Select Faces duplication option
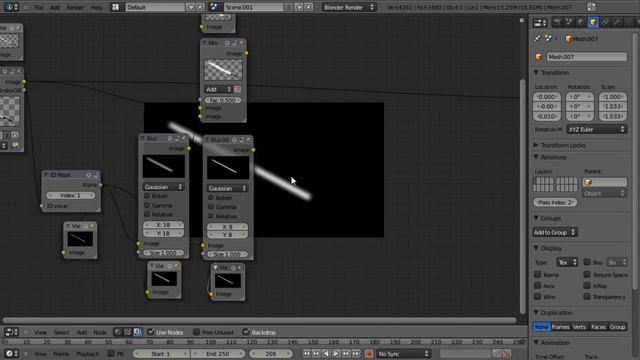 click(598, 327)
